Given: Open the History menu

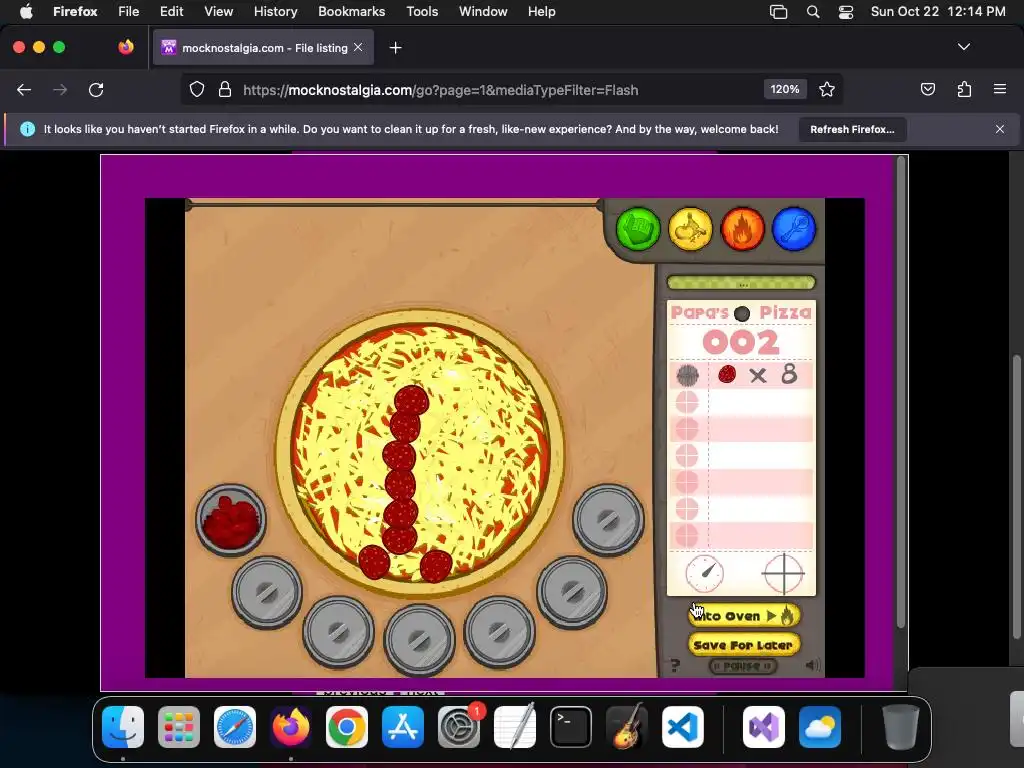Looking at the screenshot, I should pyautogui.click(x=276, y=12).
